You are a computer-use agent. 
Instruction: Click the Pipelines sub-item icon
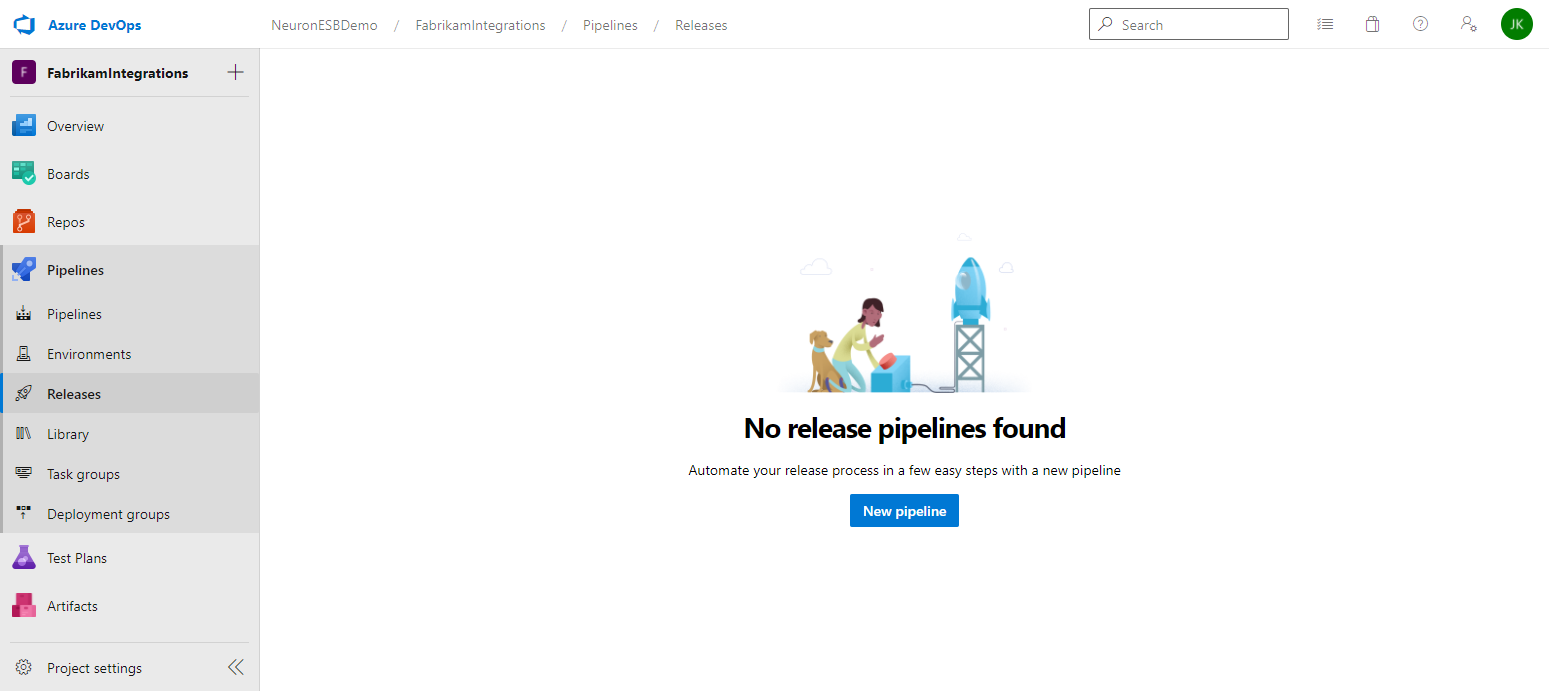[x=24, y=314]
